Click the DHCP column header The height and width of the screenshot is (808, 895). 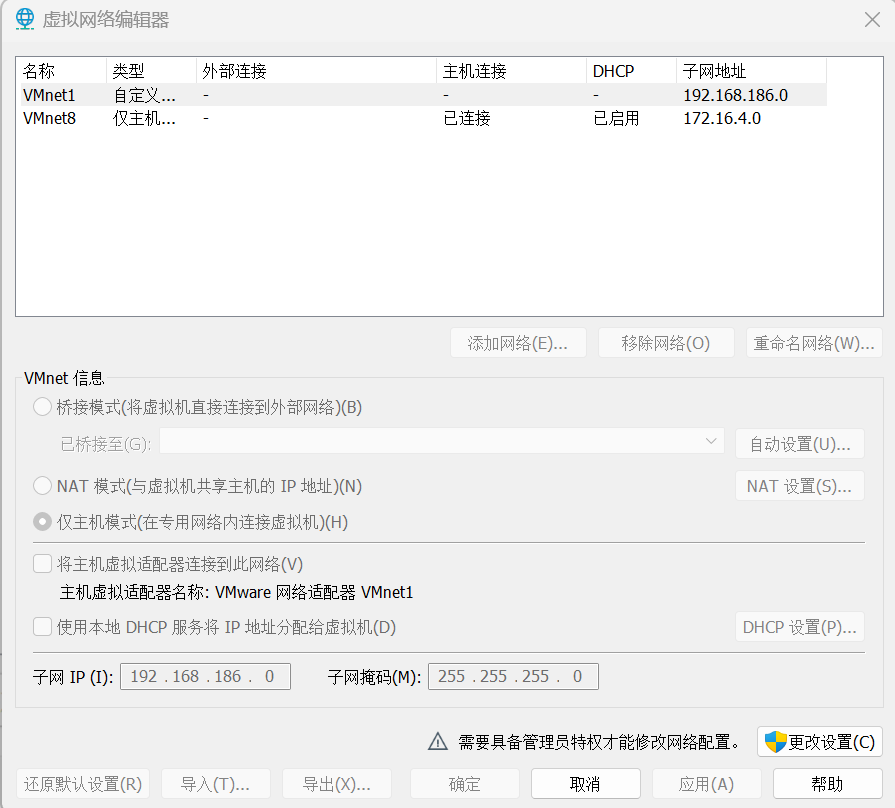click(x=631, y=71)
